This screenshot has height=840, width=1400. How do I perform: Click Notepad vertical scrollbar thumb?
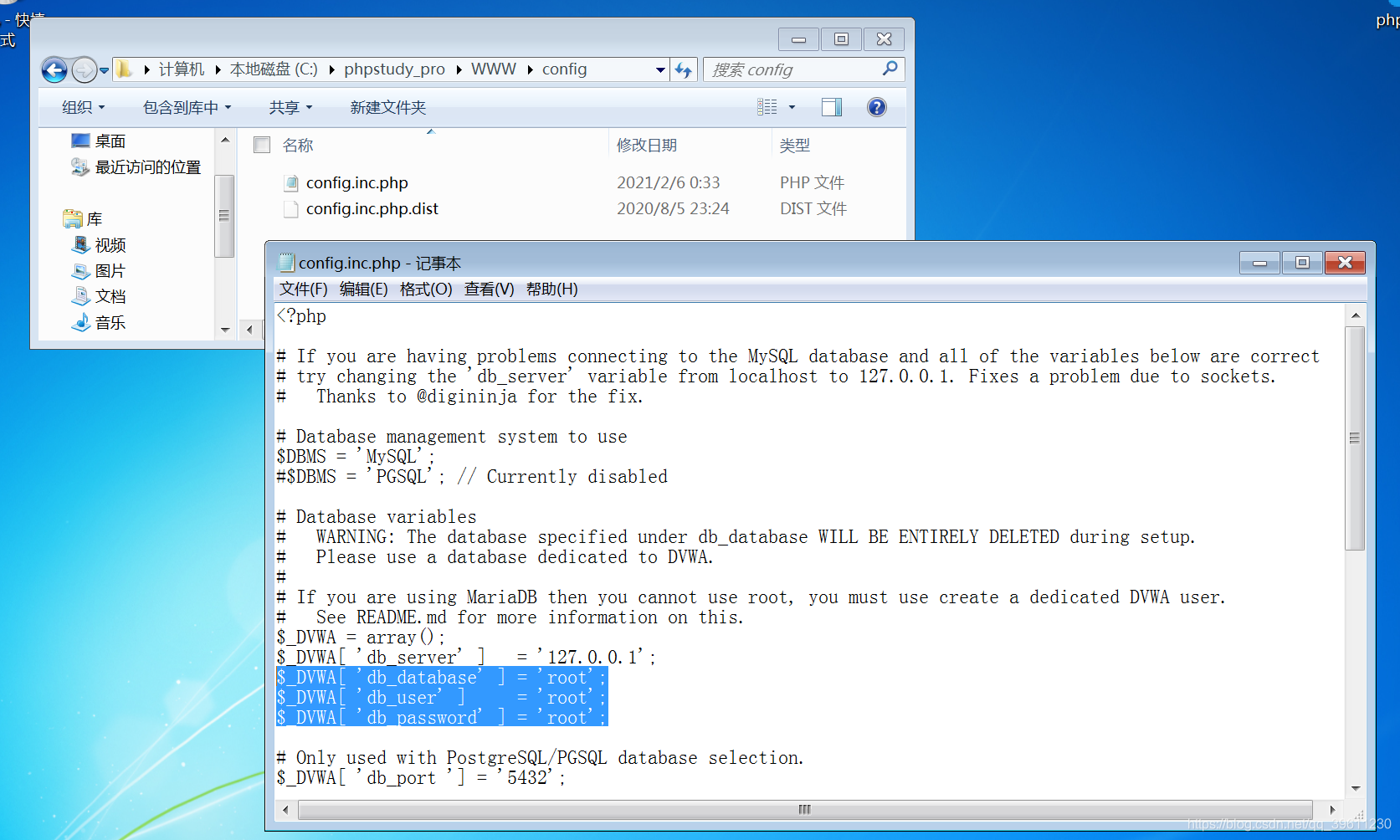[x=1355, y=438]
